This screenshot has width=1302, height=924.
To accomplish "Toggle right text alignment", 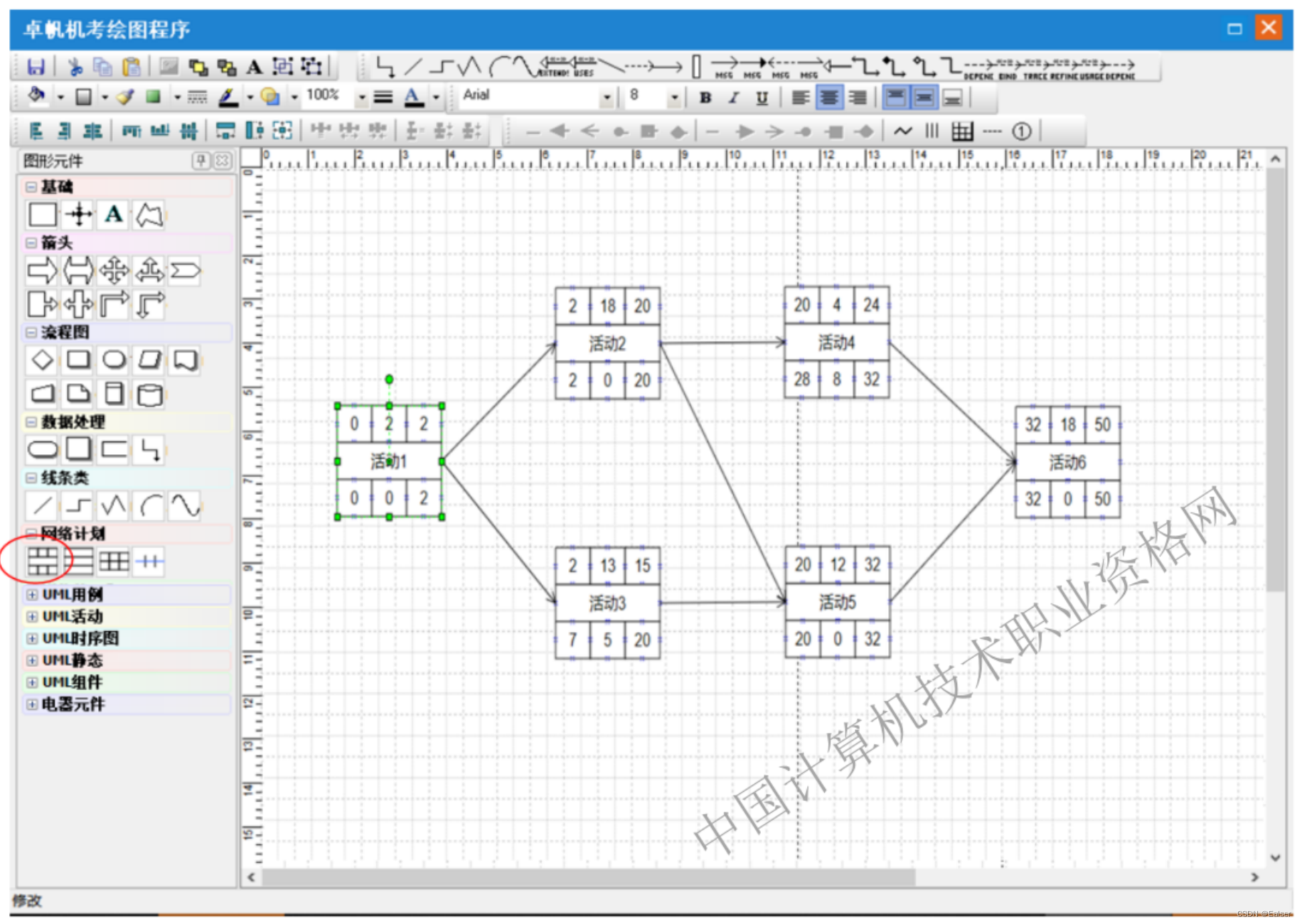I will (x=858, y=97).
